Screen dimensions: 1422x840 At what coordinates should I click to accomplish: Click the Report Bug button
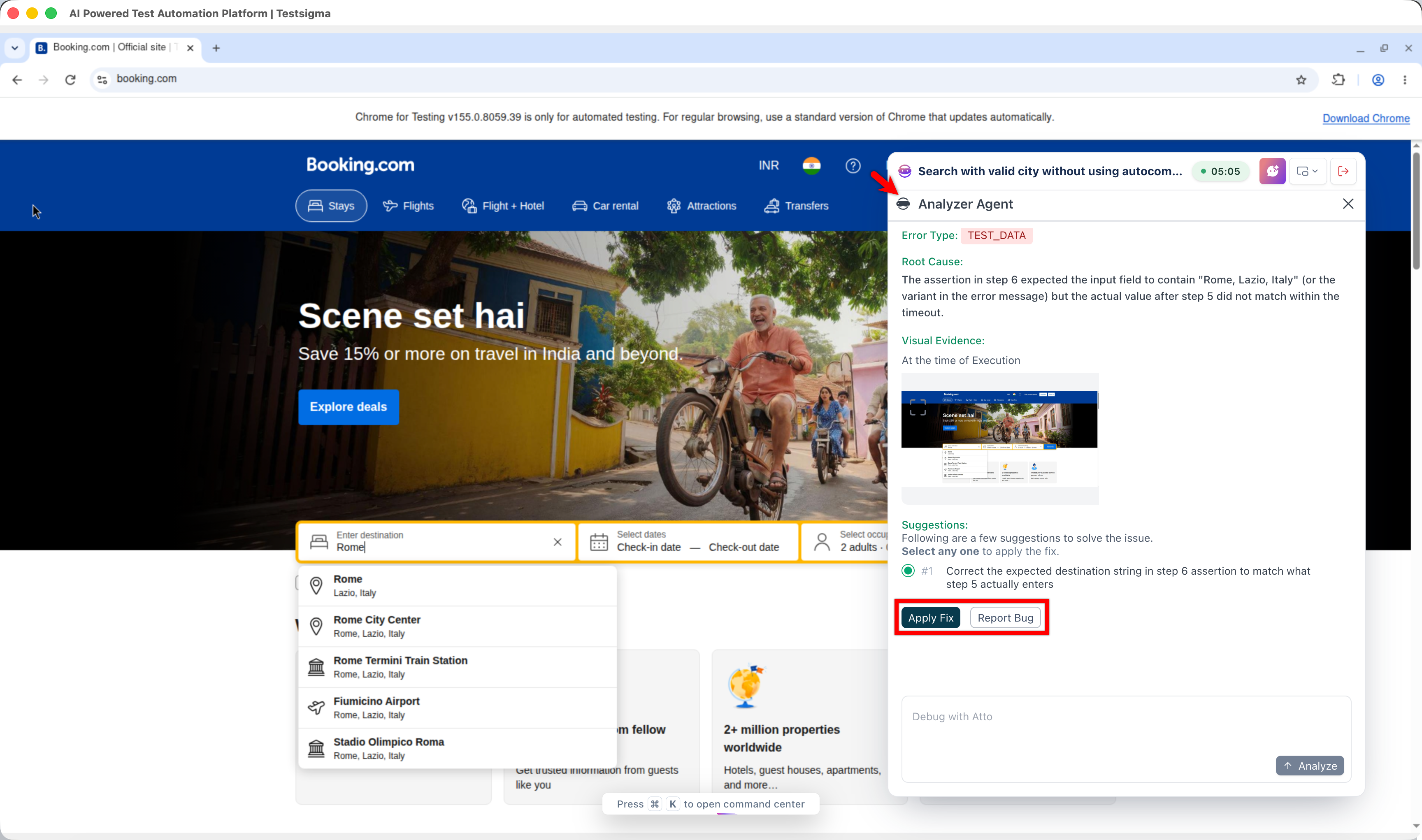1005,617
